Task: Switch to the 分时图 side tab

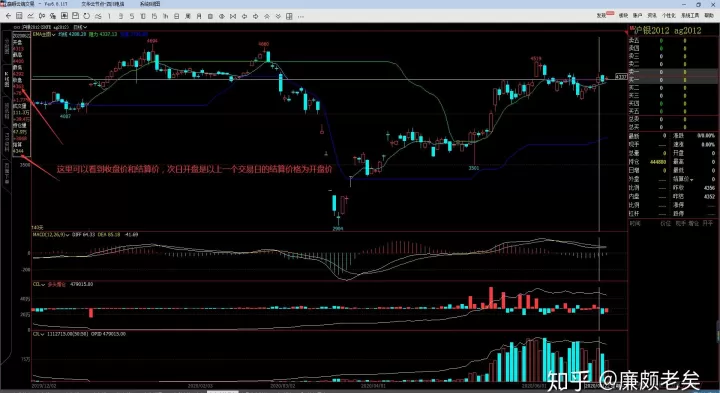Action: (x=7, y=46)
